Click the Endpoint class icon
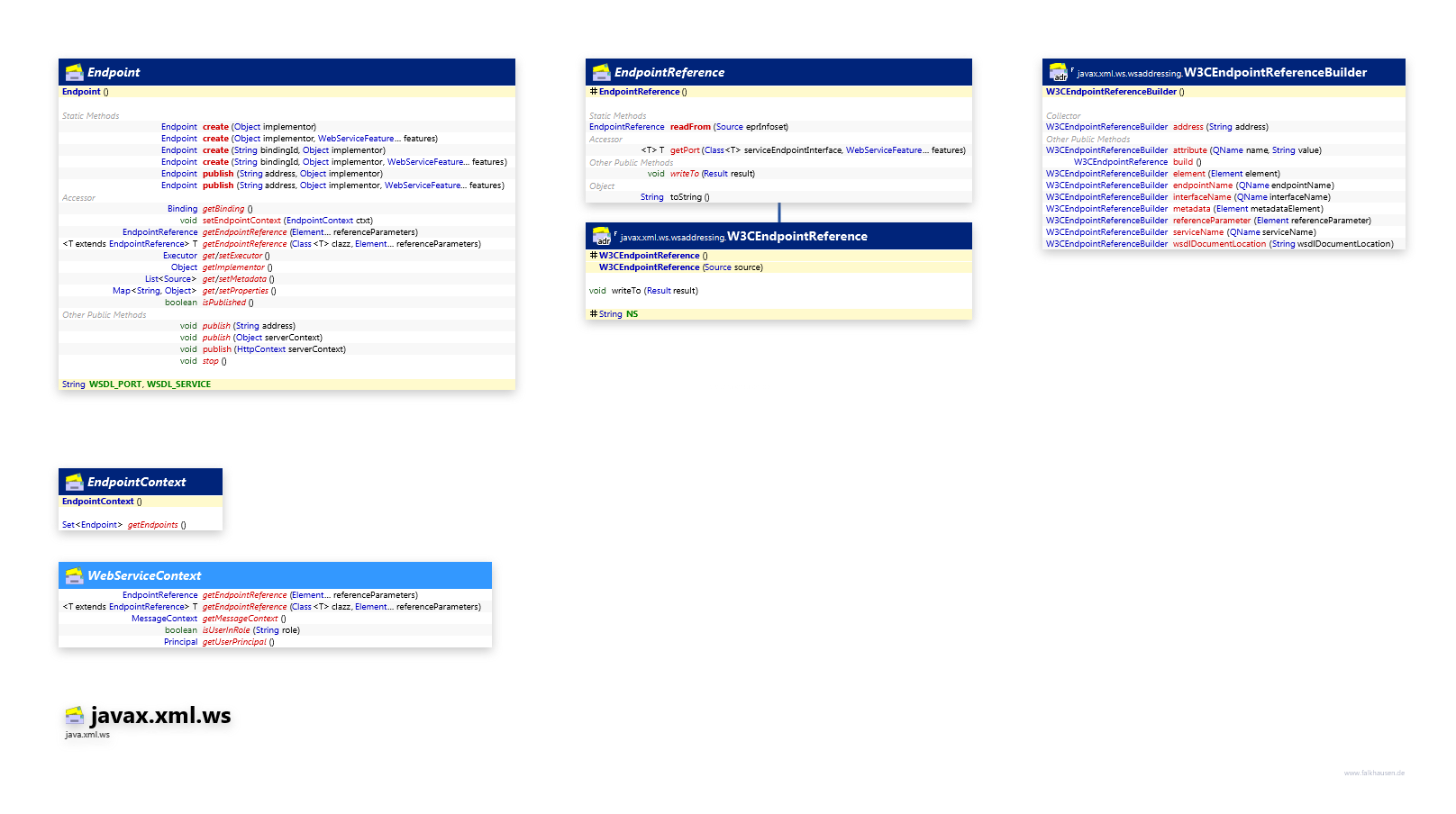This screenshot has width=1456, height=814. (74, 73)
